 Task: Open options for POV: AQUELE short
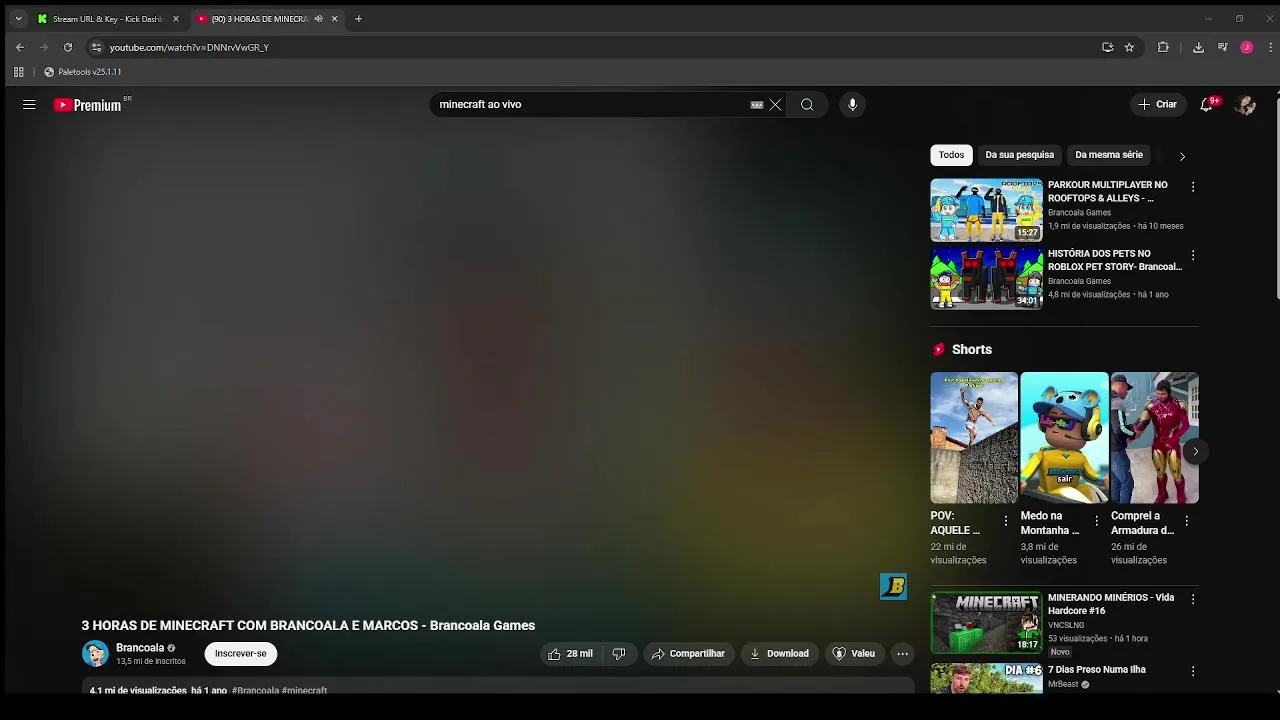tap(1006, 521)
